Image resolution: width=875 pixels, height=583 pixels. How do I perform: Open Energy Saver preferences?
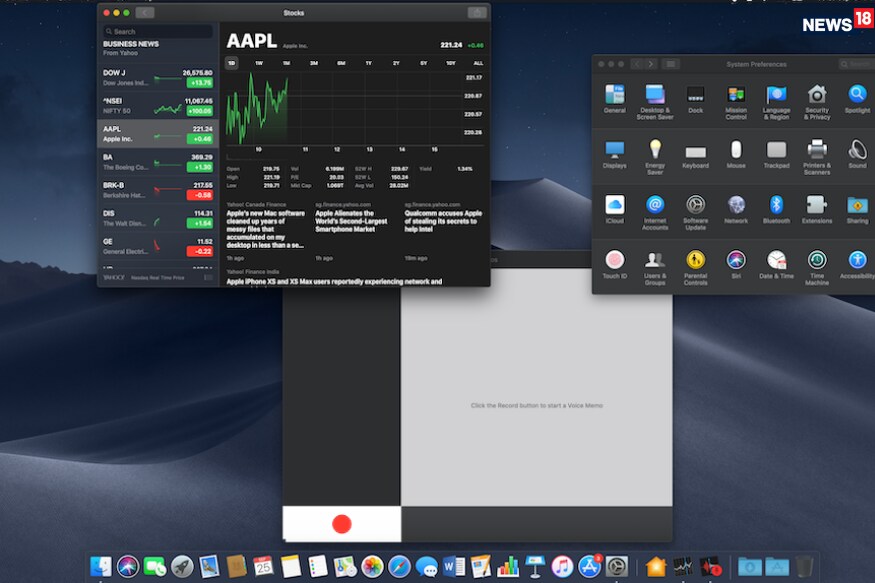(655, 157)
